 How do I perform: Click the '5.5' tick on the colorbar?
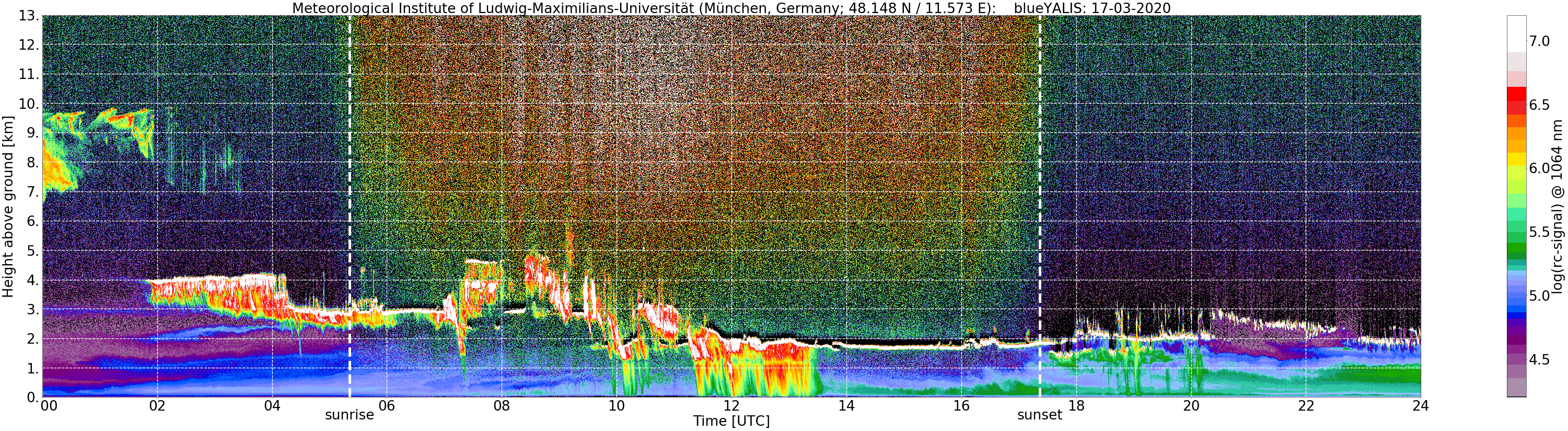pos(1539,232)
